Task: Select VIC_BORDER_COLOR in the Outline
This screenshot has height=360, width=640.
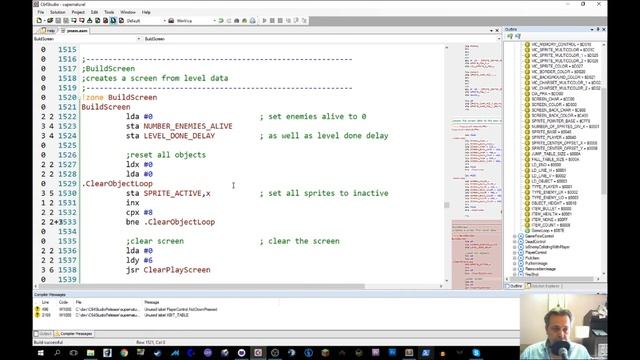Action: tap(558, 71)
